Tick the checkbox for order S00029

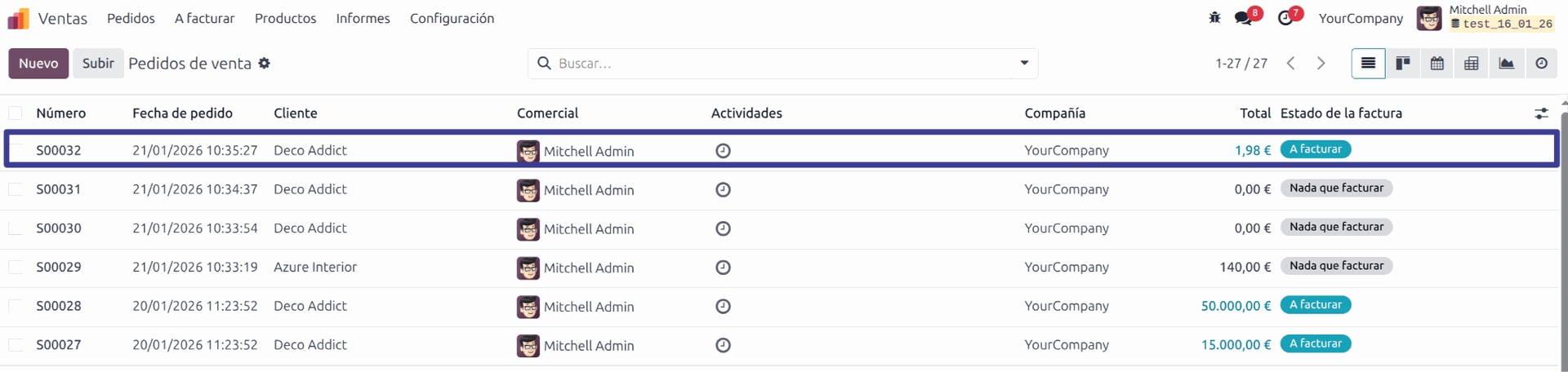(x=16, y=267)
